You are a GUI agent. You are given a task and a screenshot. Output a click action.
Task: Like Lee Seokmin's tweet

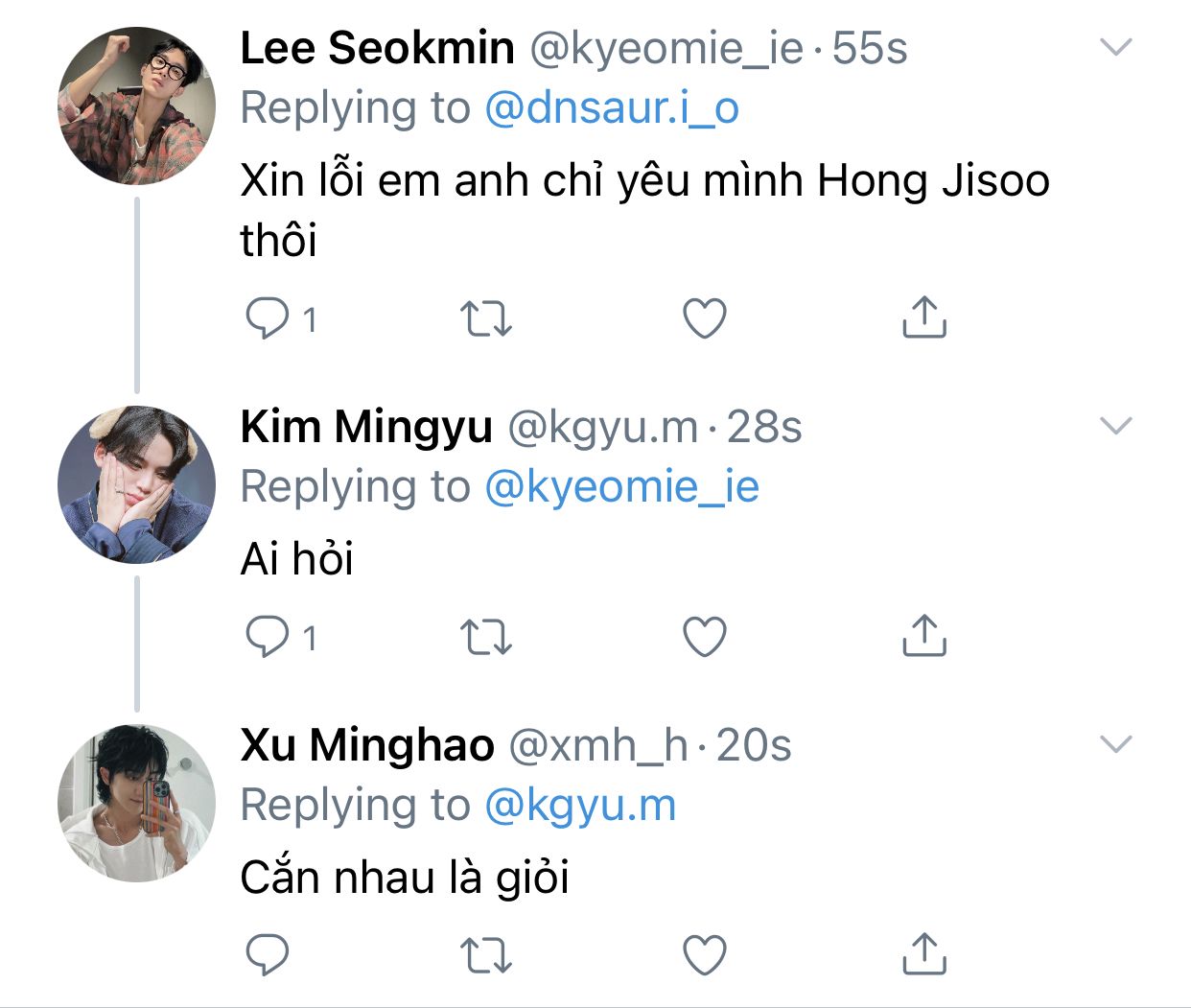click(x=705, y=318)
